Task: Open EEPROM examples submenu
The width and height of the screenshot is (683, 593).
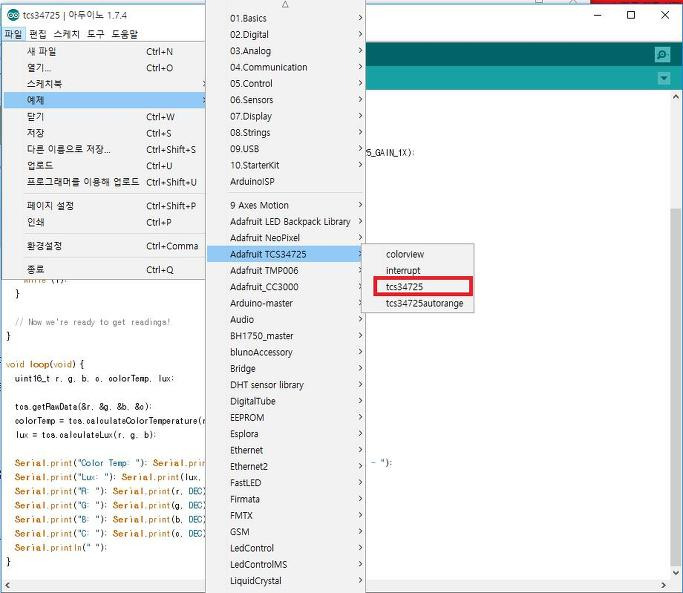Action: (x=286, y=417)
